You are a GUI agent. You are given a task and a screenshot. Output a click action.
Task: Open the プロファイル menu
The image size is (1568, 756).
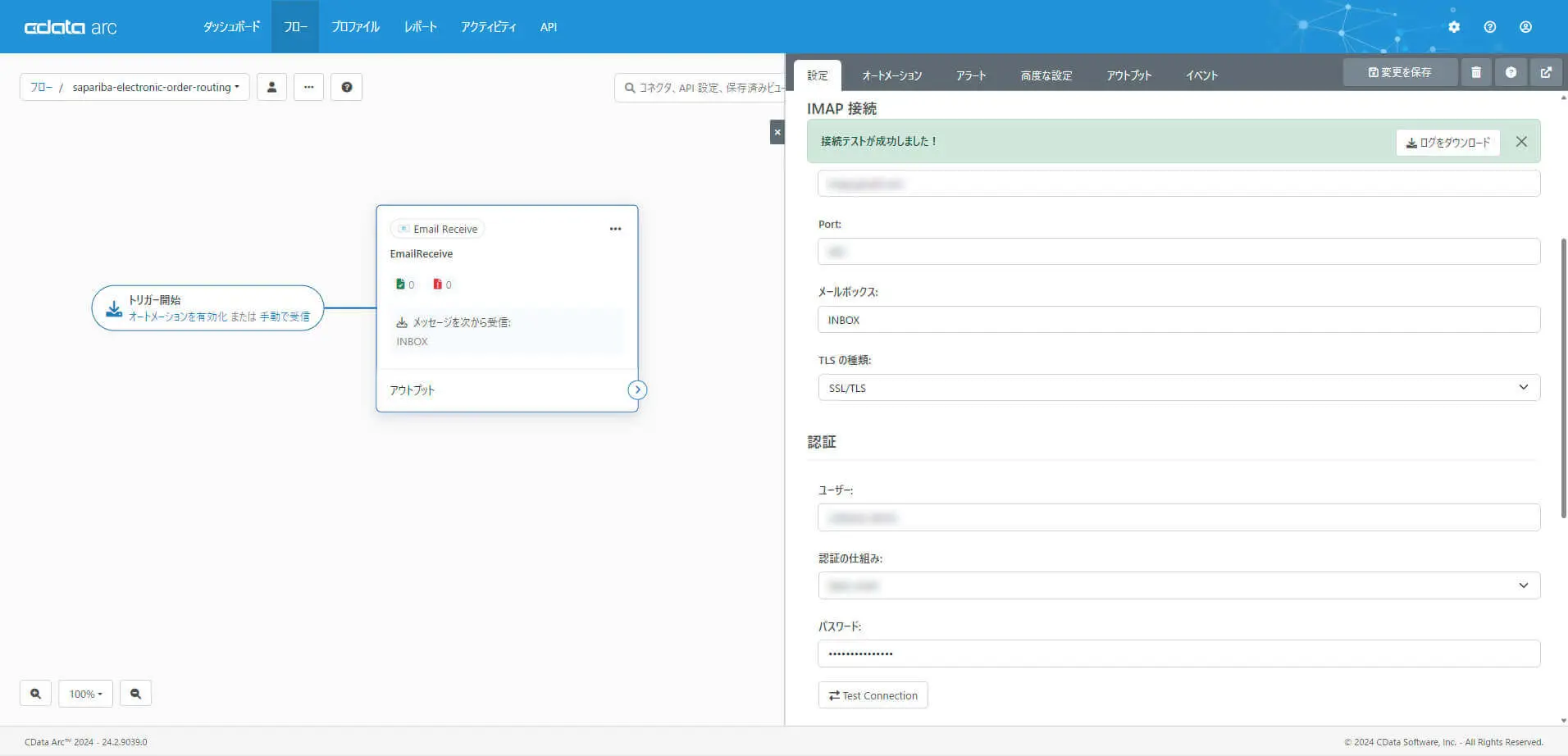[x=355, y=27]
